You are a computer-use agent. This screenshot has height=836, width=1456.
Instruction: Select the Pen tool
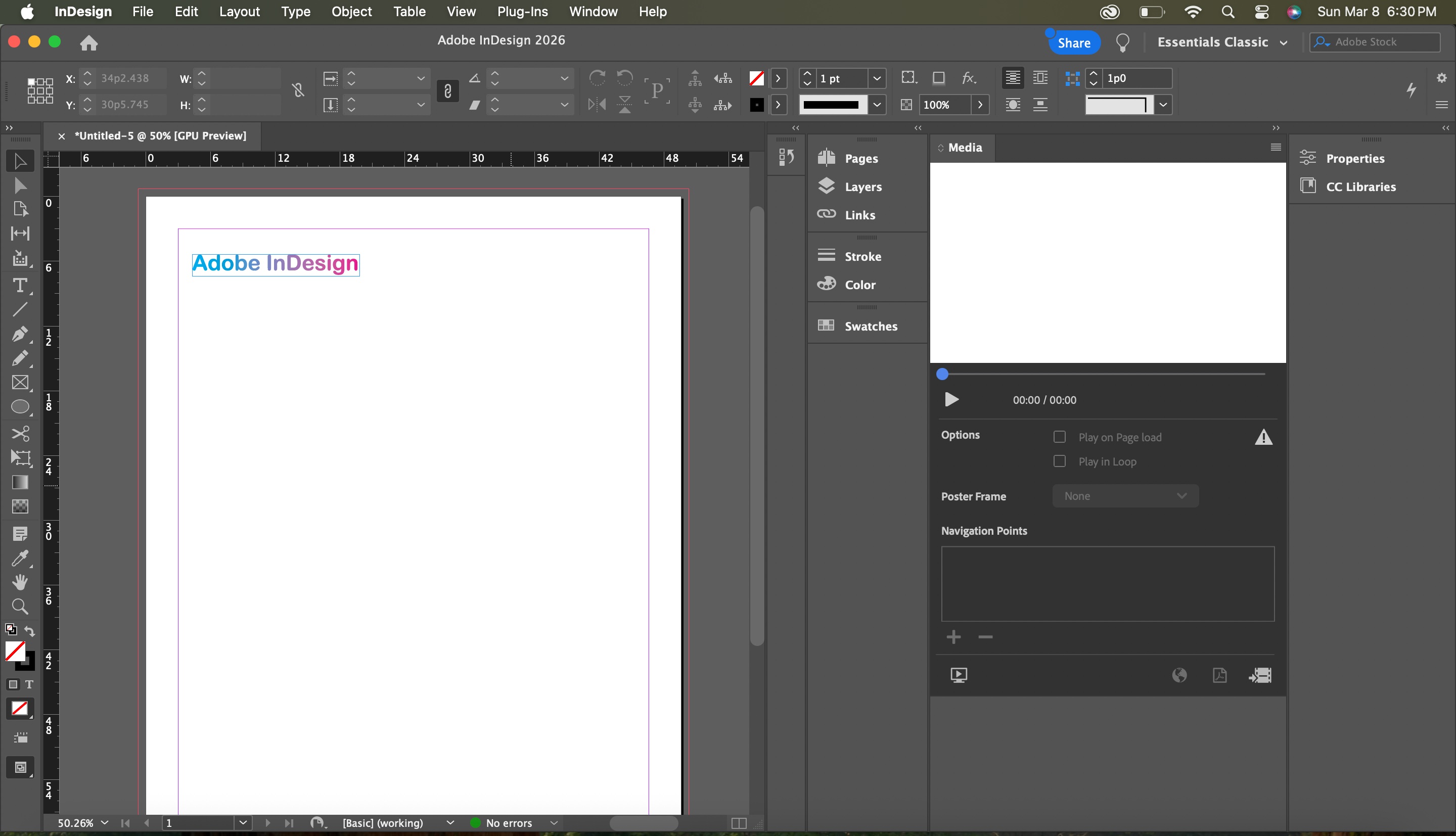pyautogui.click(x=20, y=334)
